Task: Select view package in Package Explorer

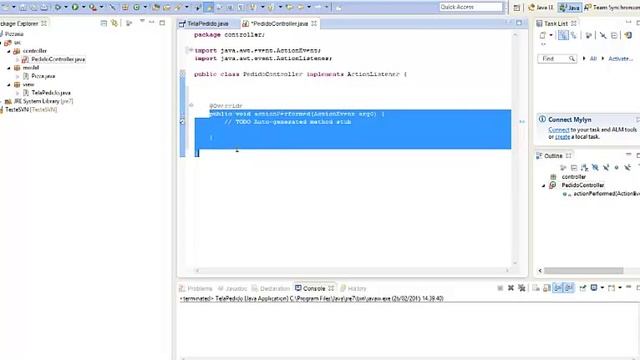Action: [x=28, y=84]
